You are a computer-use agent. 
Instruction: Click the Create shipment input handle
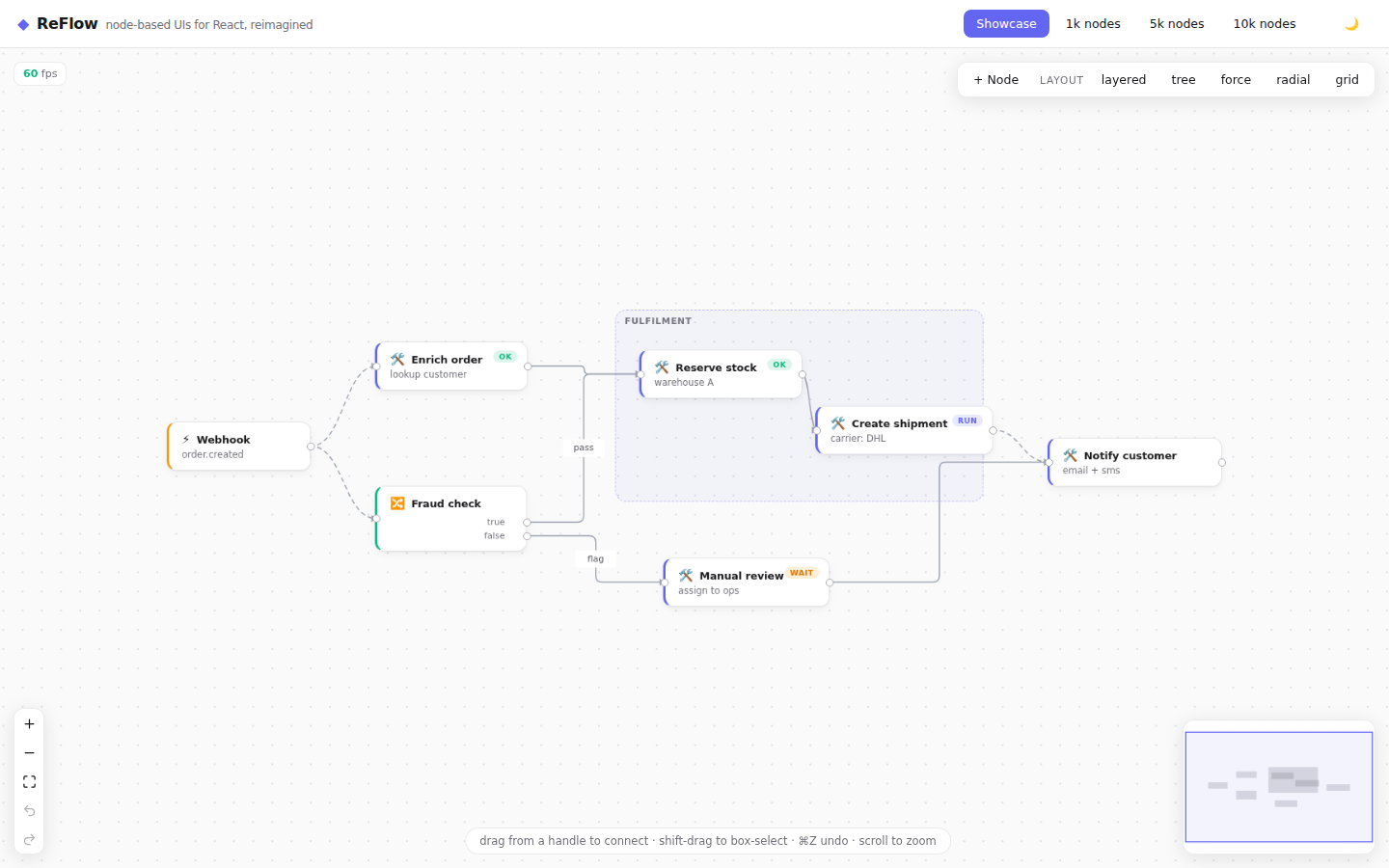pyautogui.click(x=817, y=430)
